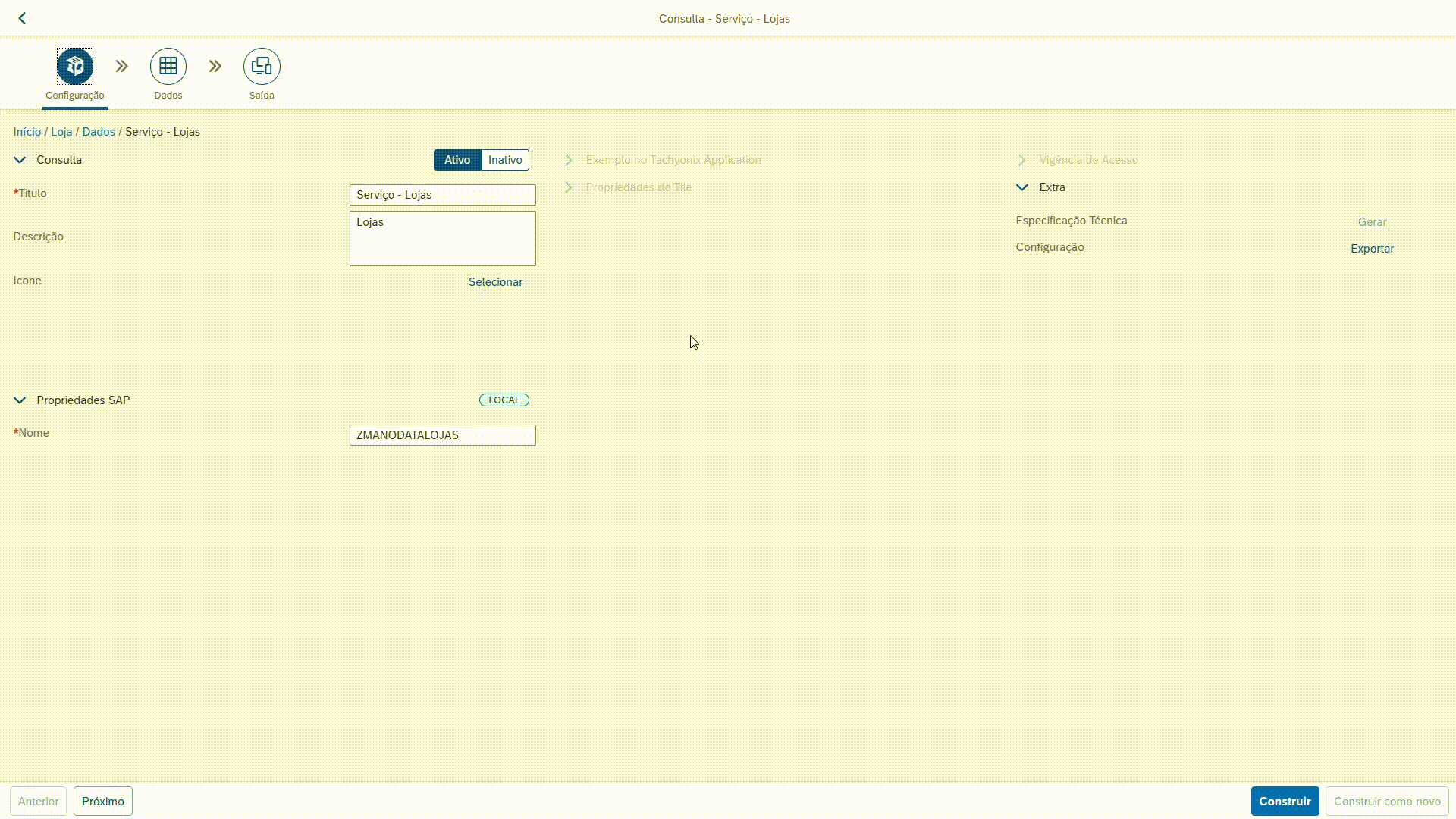Screen dimensions: 1456x819
Task: Open the Saída output step icon
Action: [x=262, y=67]
